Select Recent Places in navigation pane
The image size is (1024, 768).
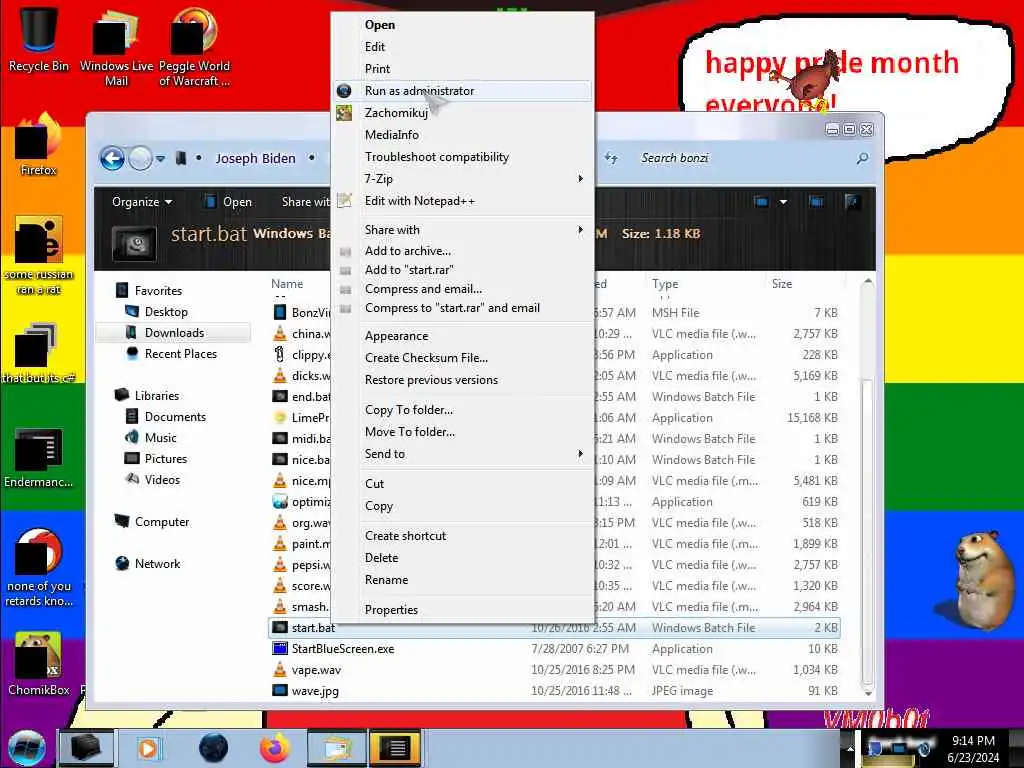click(180, 353)
